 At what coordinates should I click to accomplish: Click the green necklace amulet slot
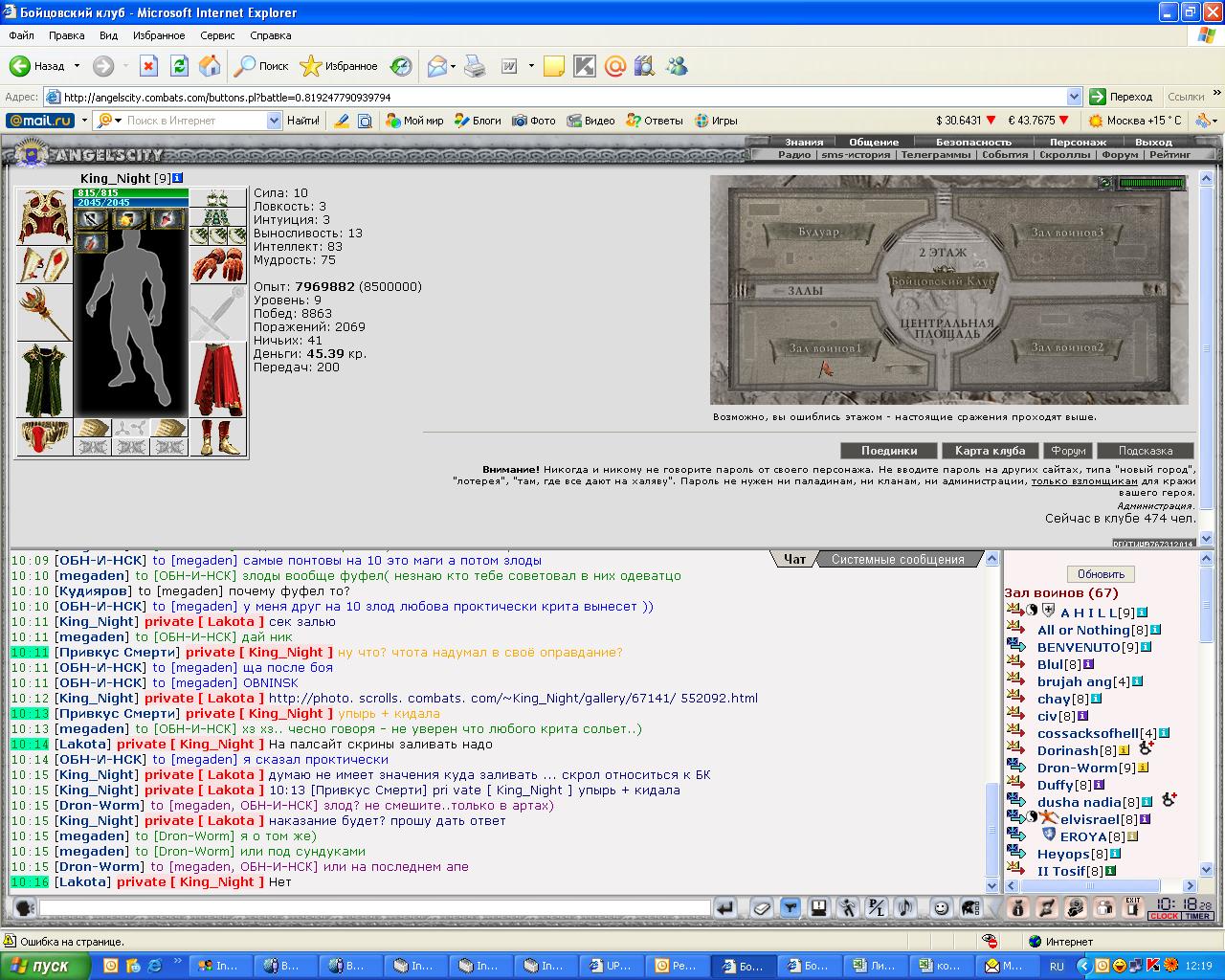click(218, 217)
